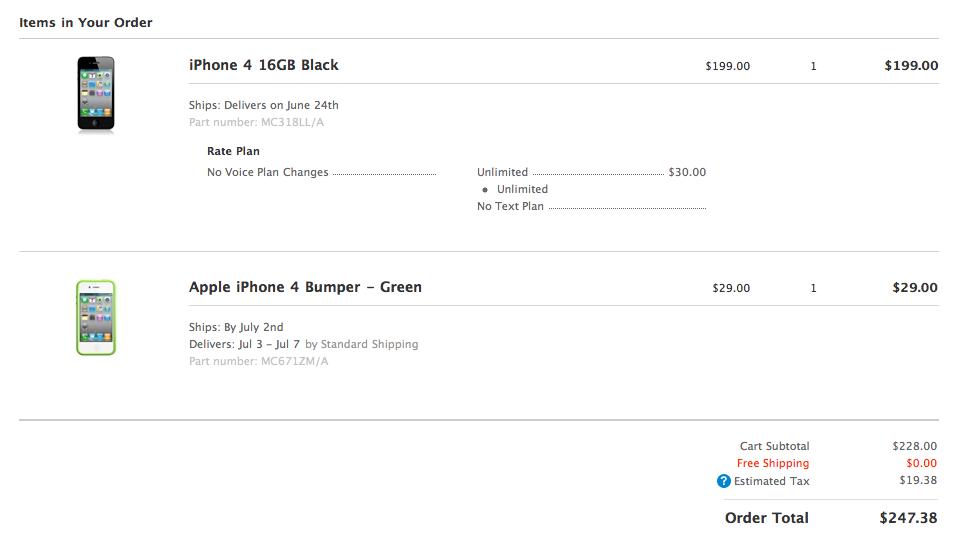Click the Estimated Tax help question-mark icon
Image resolution: width=958 pixels, height=548 pixels.
[x=724, y=481]
